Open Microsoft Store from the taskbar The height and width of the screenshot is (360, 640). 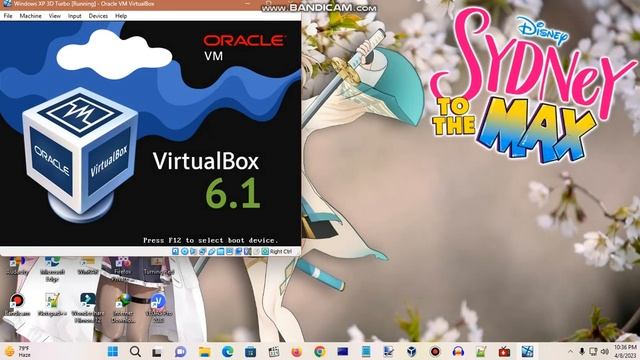pos(250,351)
